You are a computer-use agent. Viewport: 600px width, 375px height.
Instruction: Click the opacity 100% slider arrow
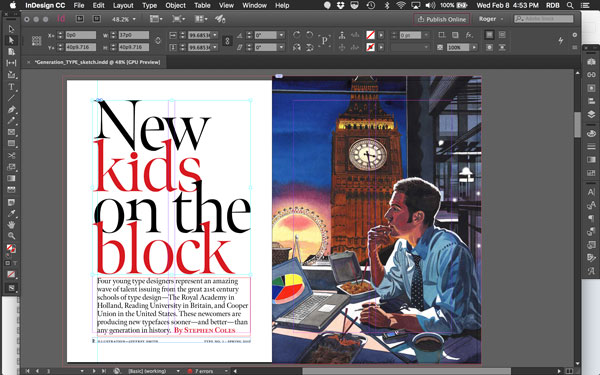coord(474,47)
